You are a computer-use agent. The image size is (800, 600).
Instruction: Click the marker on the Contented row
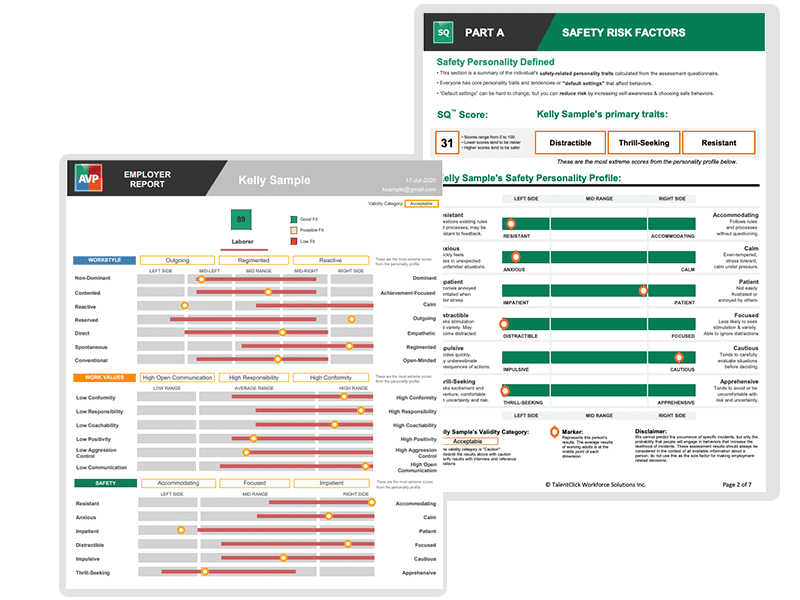(x=268, y=292)
